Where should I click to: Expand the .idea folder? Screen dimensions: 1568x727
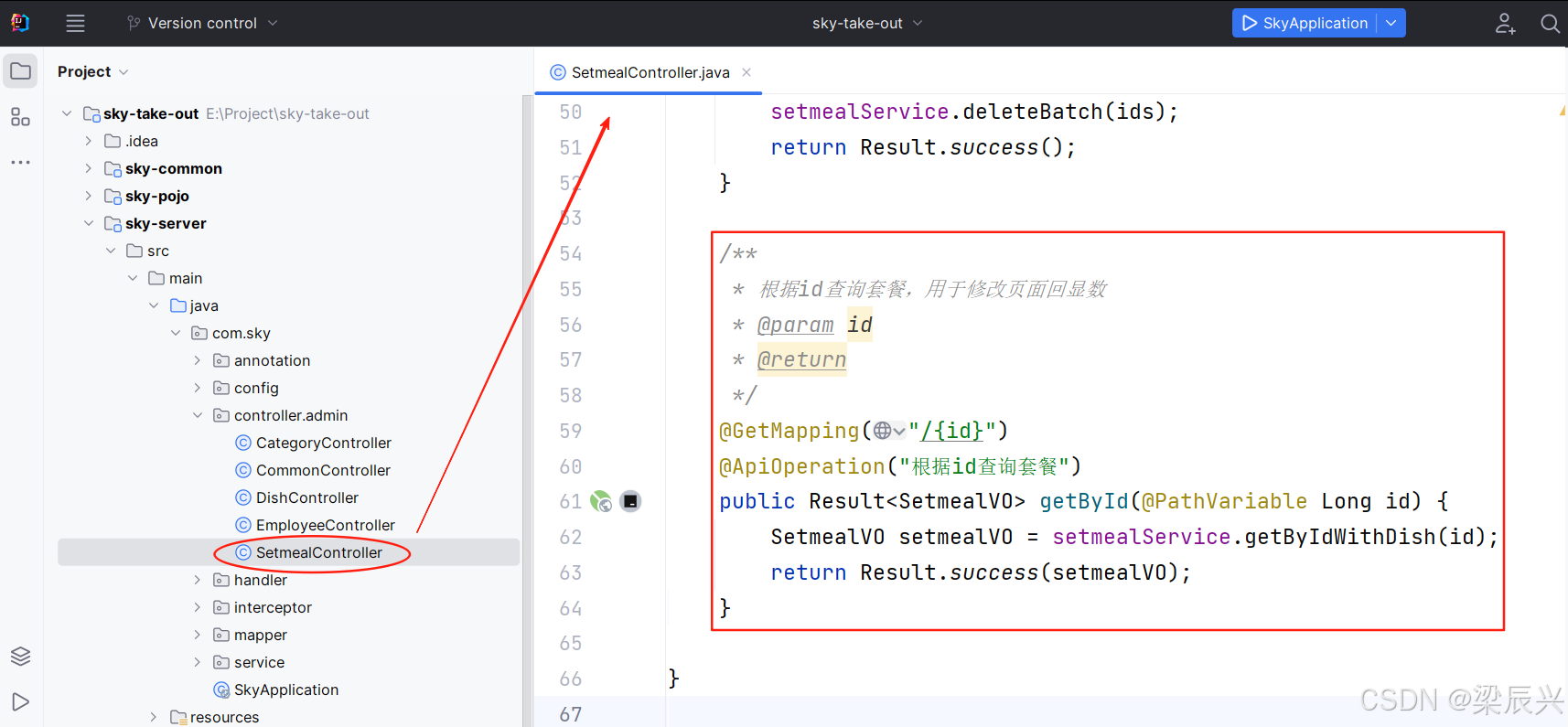(89, 141)
